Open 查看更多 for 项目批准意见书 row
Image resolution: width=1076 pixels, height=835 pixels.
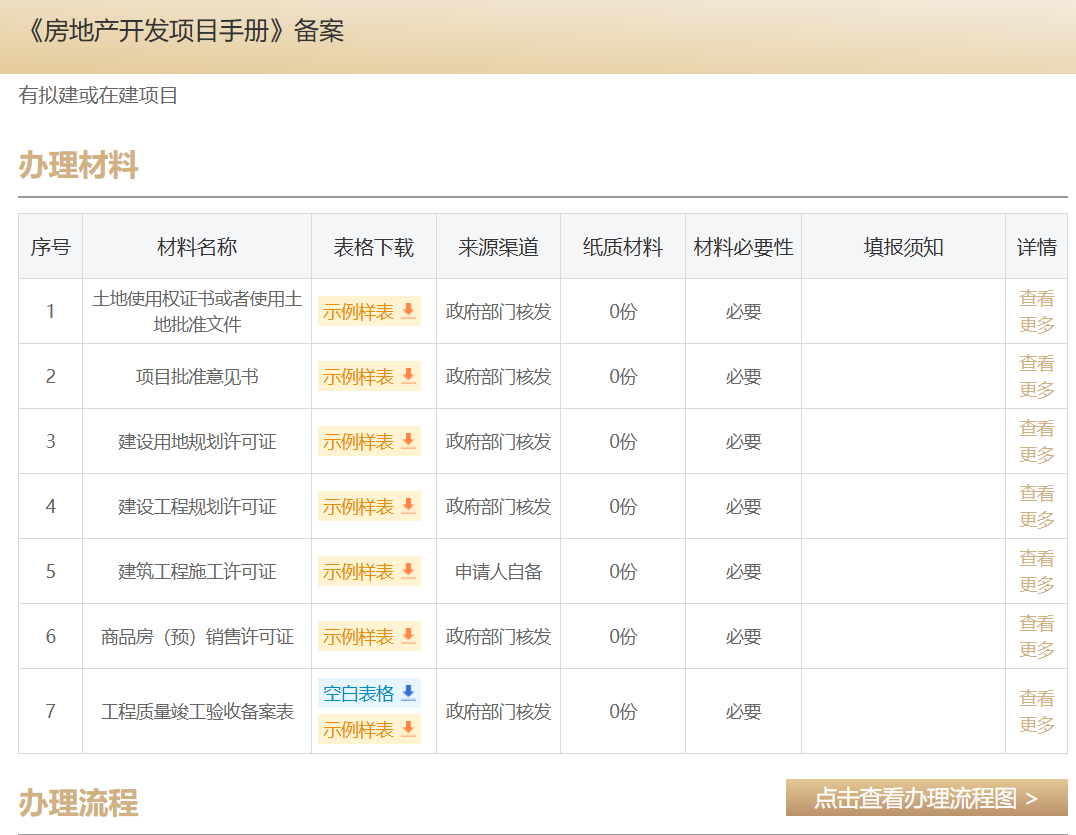(1036, 377)
